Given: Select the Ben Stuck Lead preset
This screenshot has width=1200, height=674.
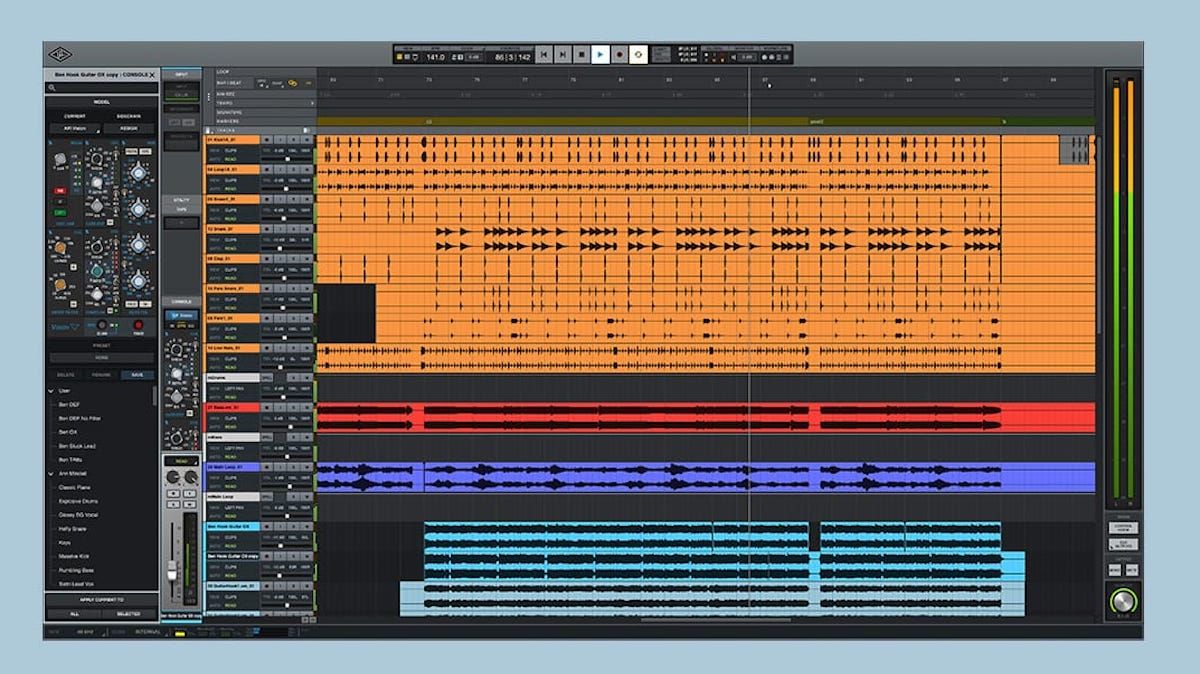Looking at the screenshot, I should tap(75, 445).
